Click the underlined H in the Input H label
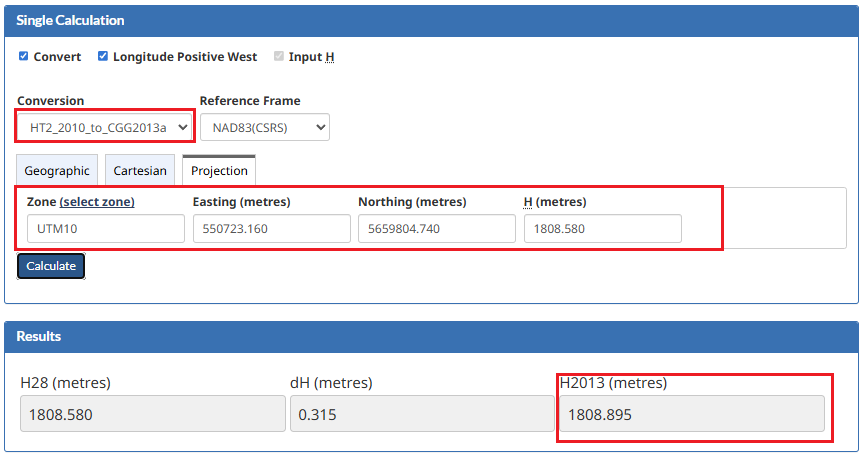 [x=329, y=57]
